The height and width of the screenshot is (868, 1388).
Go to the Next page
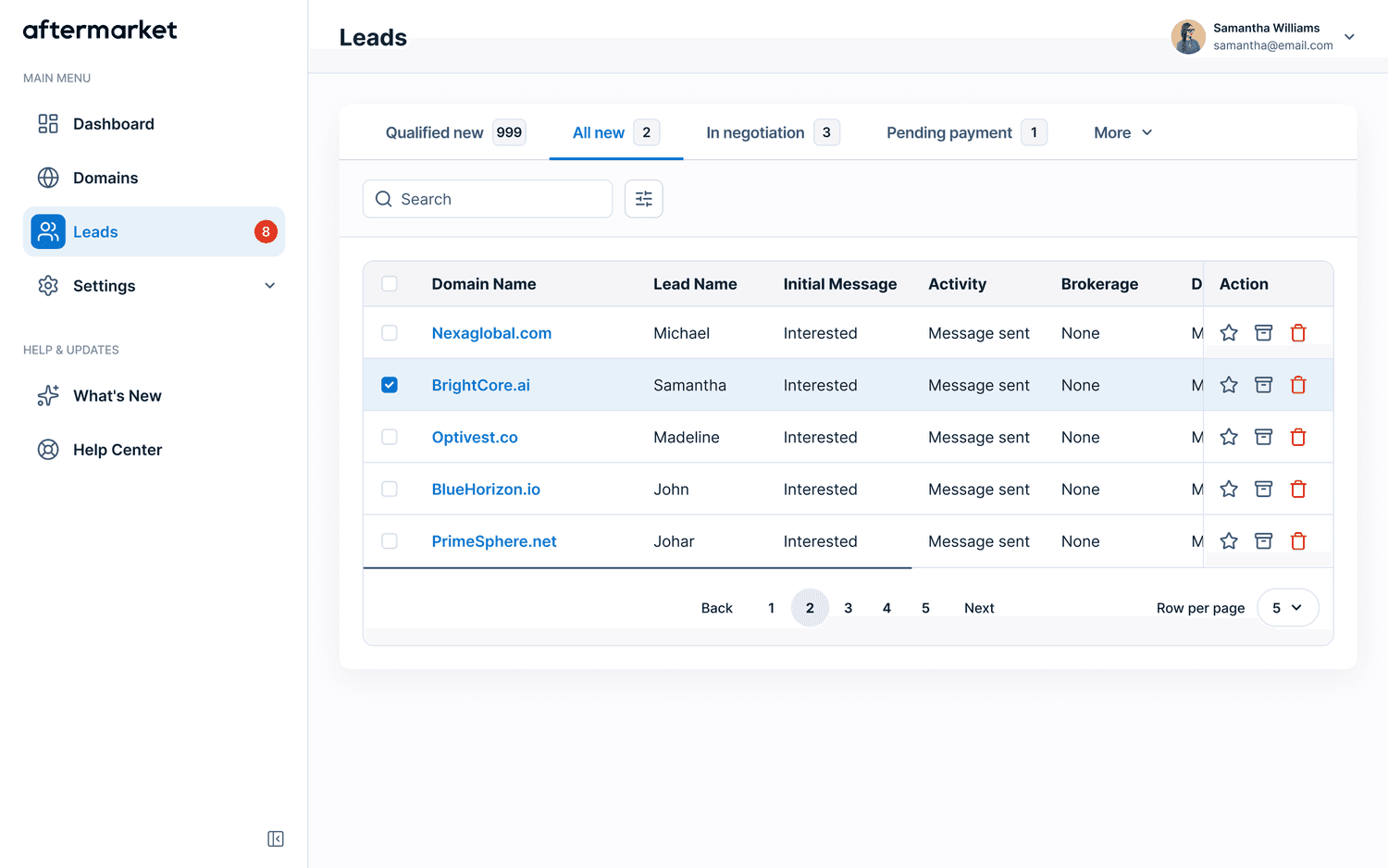click(979, 608)
